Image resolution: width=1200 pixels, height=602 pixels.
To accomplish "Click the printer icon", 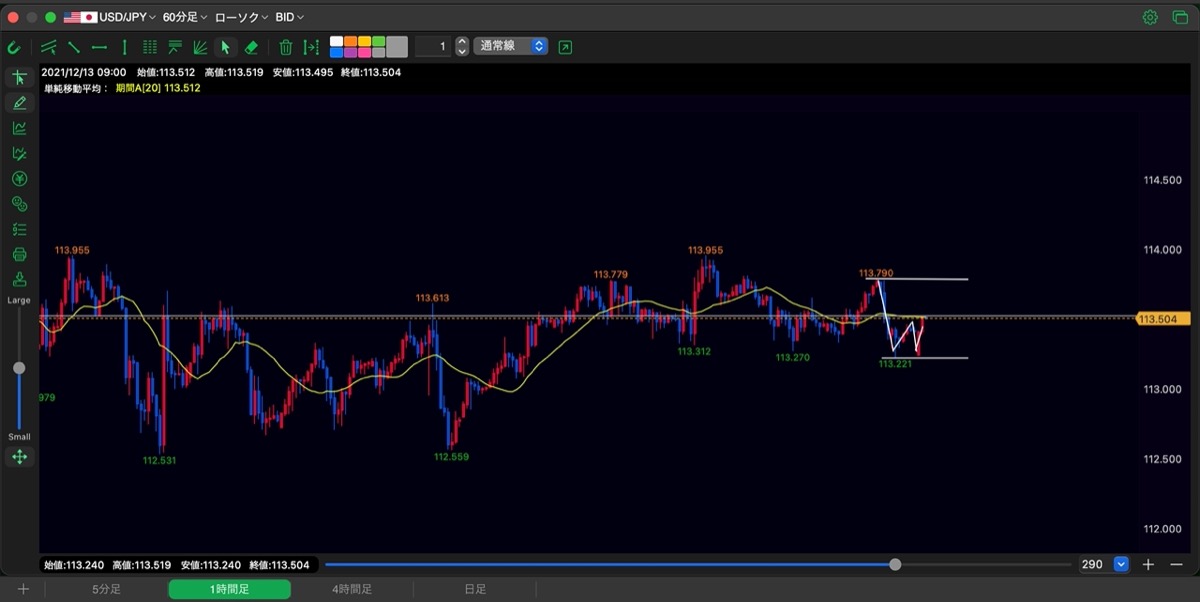I will coord(19,254).
